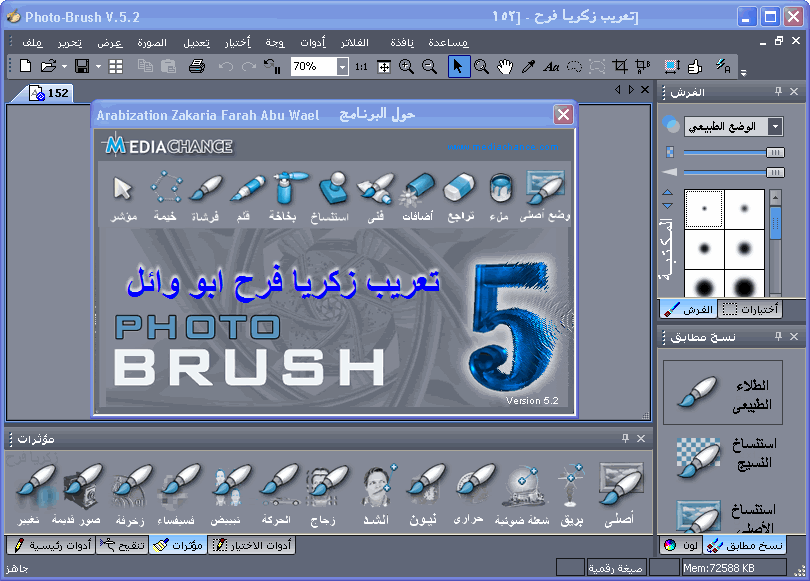Fit the image to the window
The image size is (810, 581).
pos(384,67)
